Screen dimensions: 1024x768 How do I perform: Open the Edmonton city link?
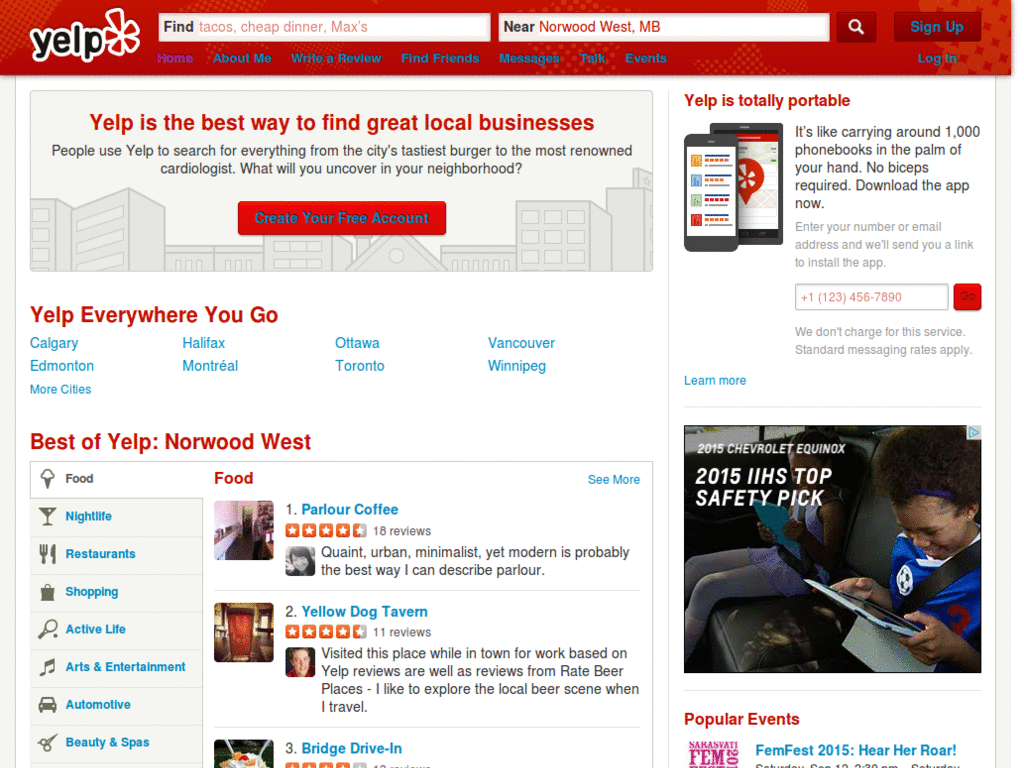(x=62, y=366)
